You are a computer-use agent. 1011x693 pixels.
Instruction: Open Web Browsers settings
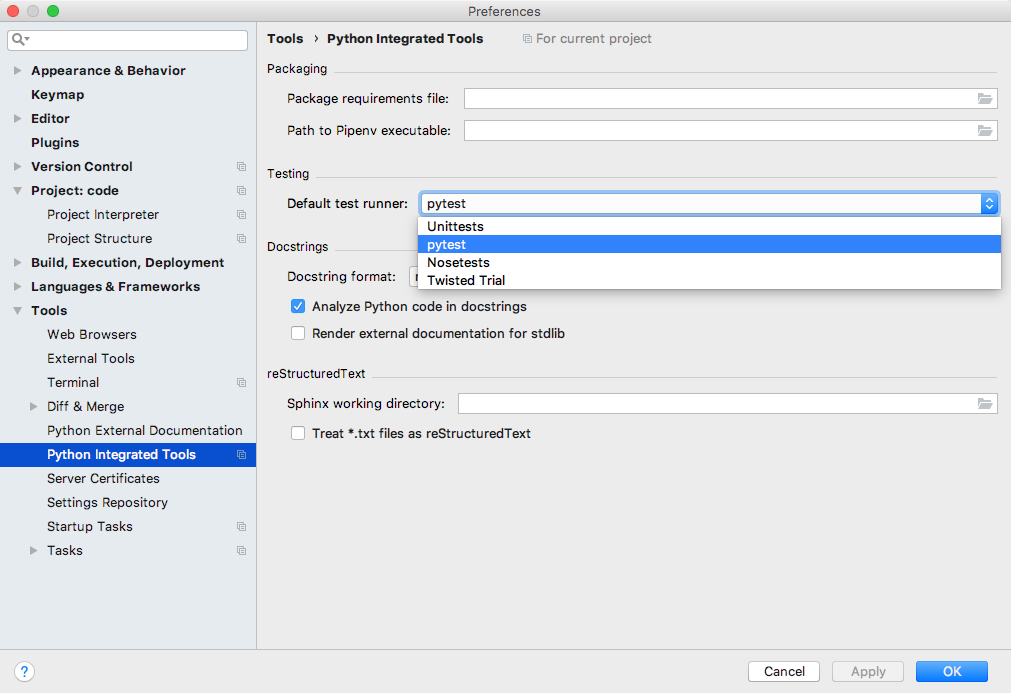pyautogui.click(x=92, y=335)
